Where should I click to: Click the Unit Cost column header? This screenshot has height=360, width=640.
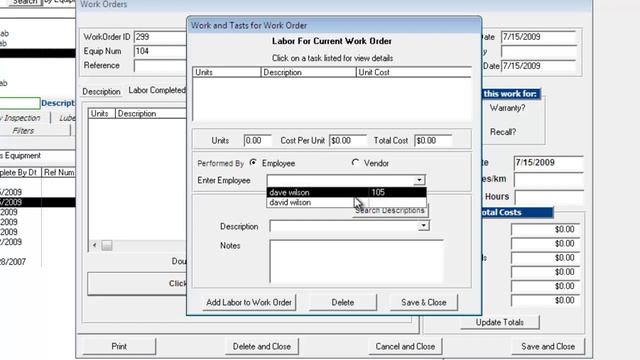(413, 72)
